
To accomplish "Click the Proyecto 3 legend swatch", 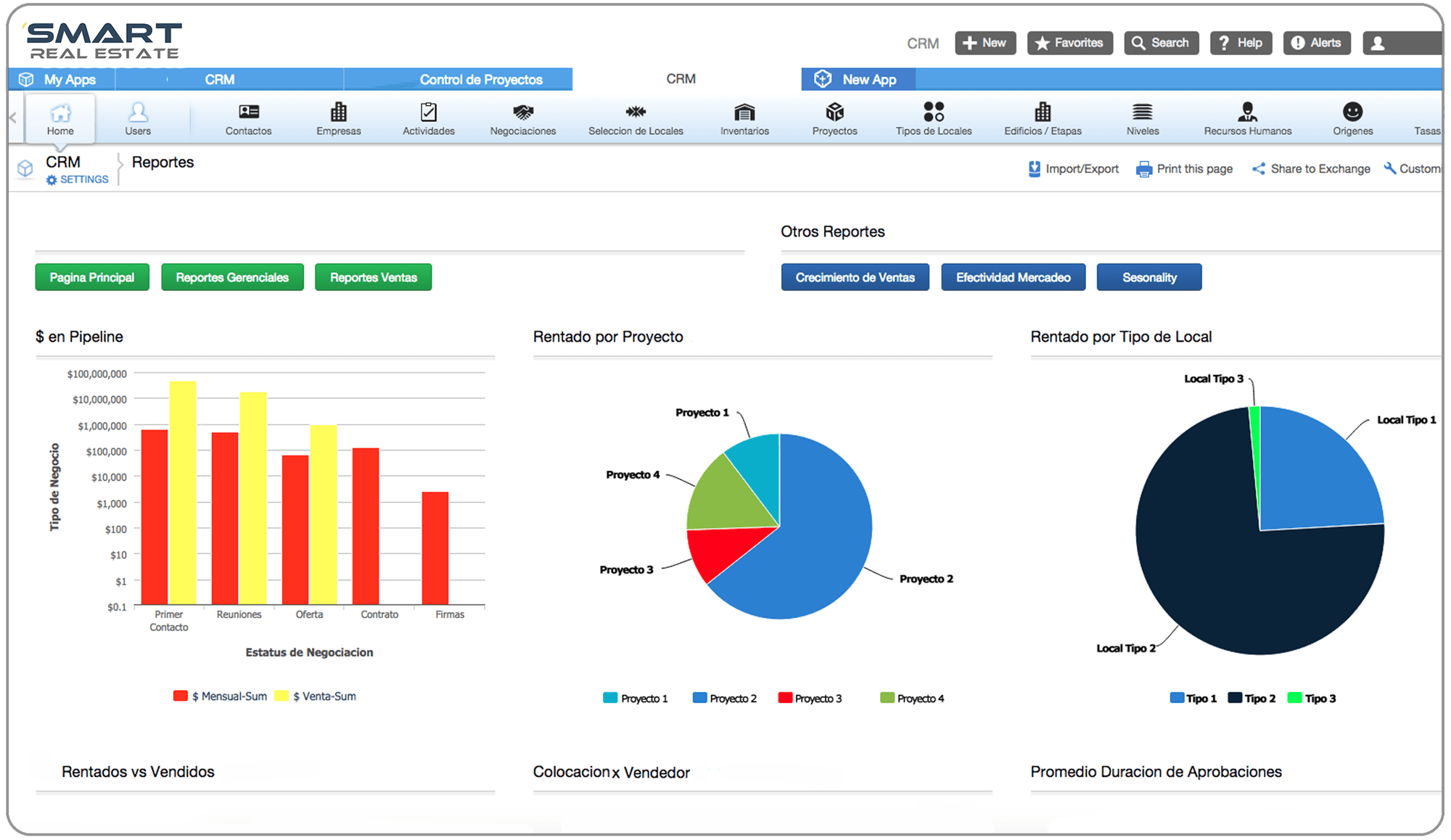I will (x=785, y=698).
